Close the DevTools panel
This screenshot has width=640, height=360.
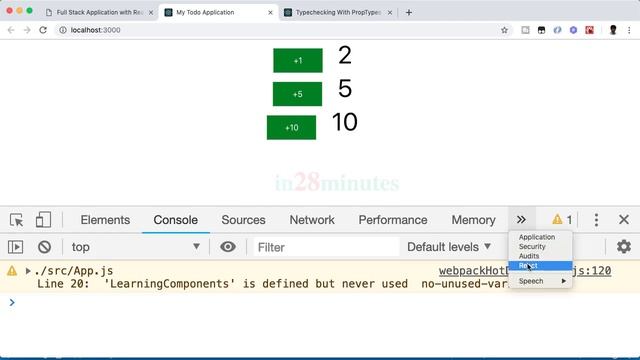[x=624, y=220]
